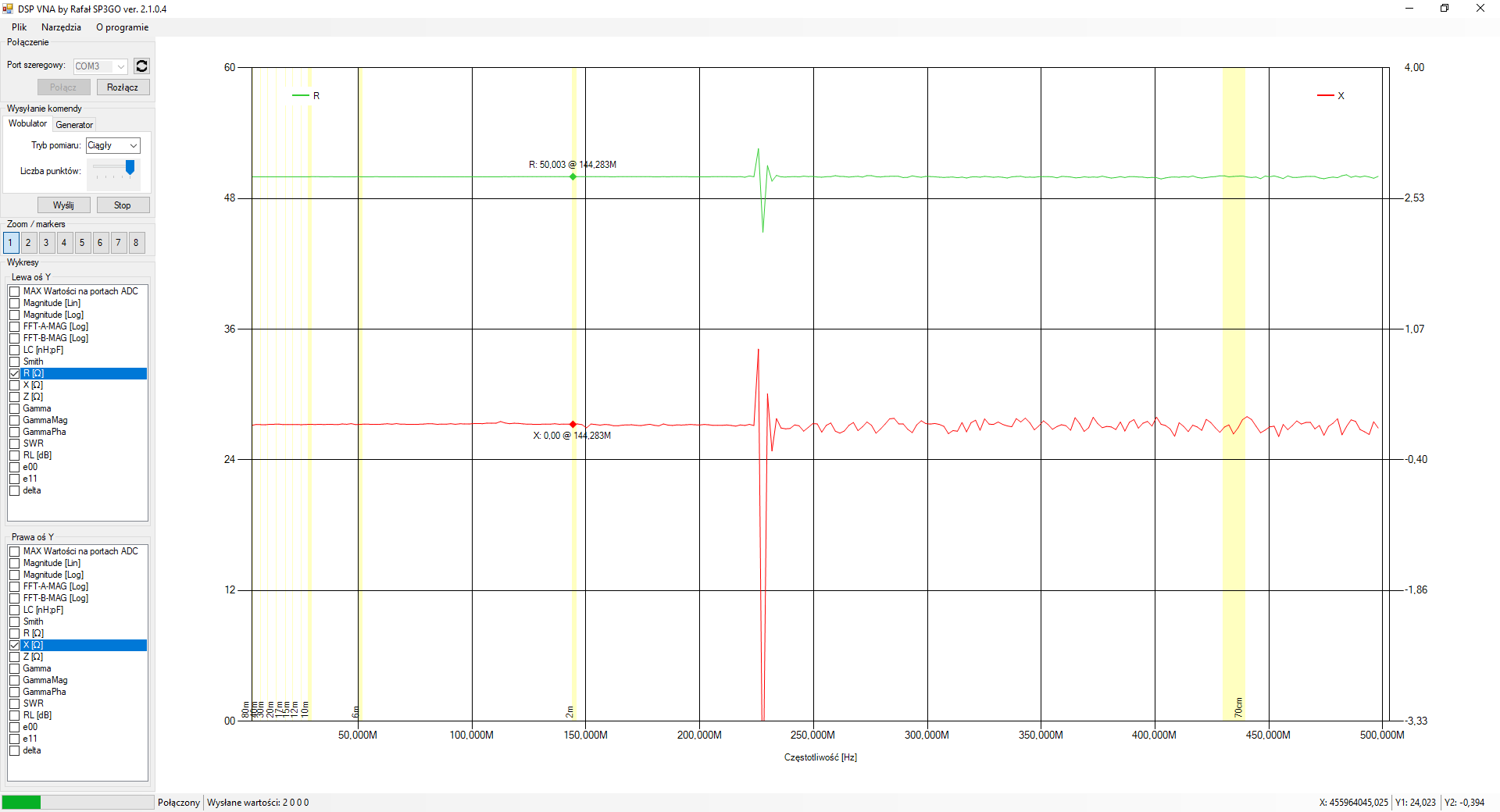Open the Narzędzia menu

point(61,27)
